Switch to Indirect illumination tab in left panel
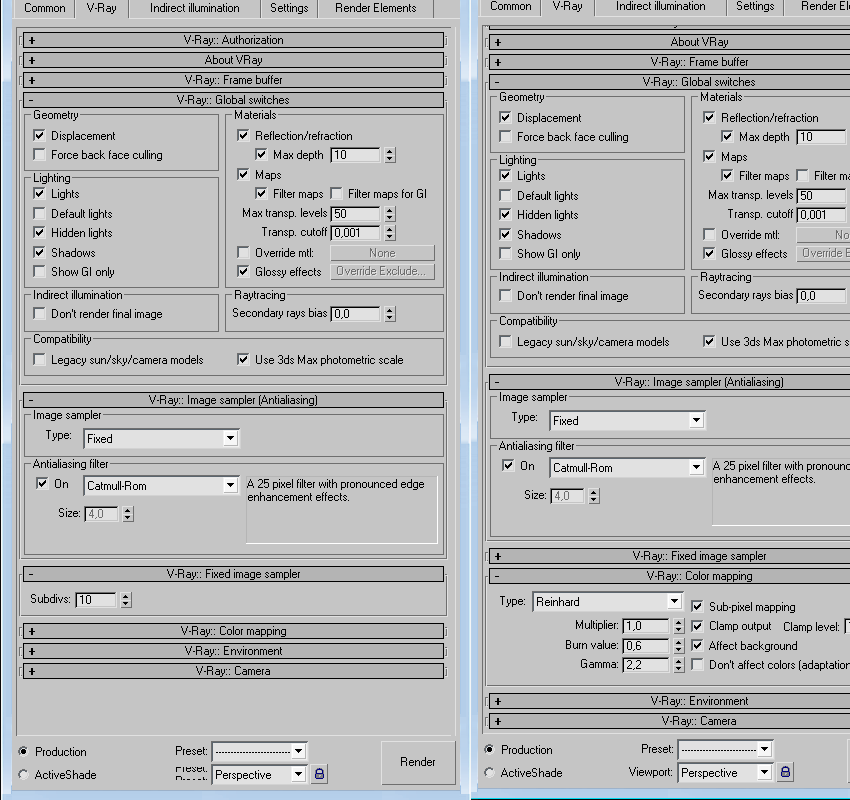The width and height of the screenshot is (850, 800). [x=194, y=8]
